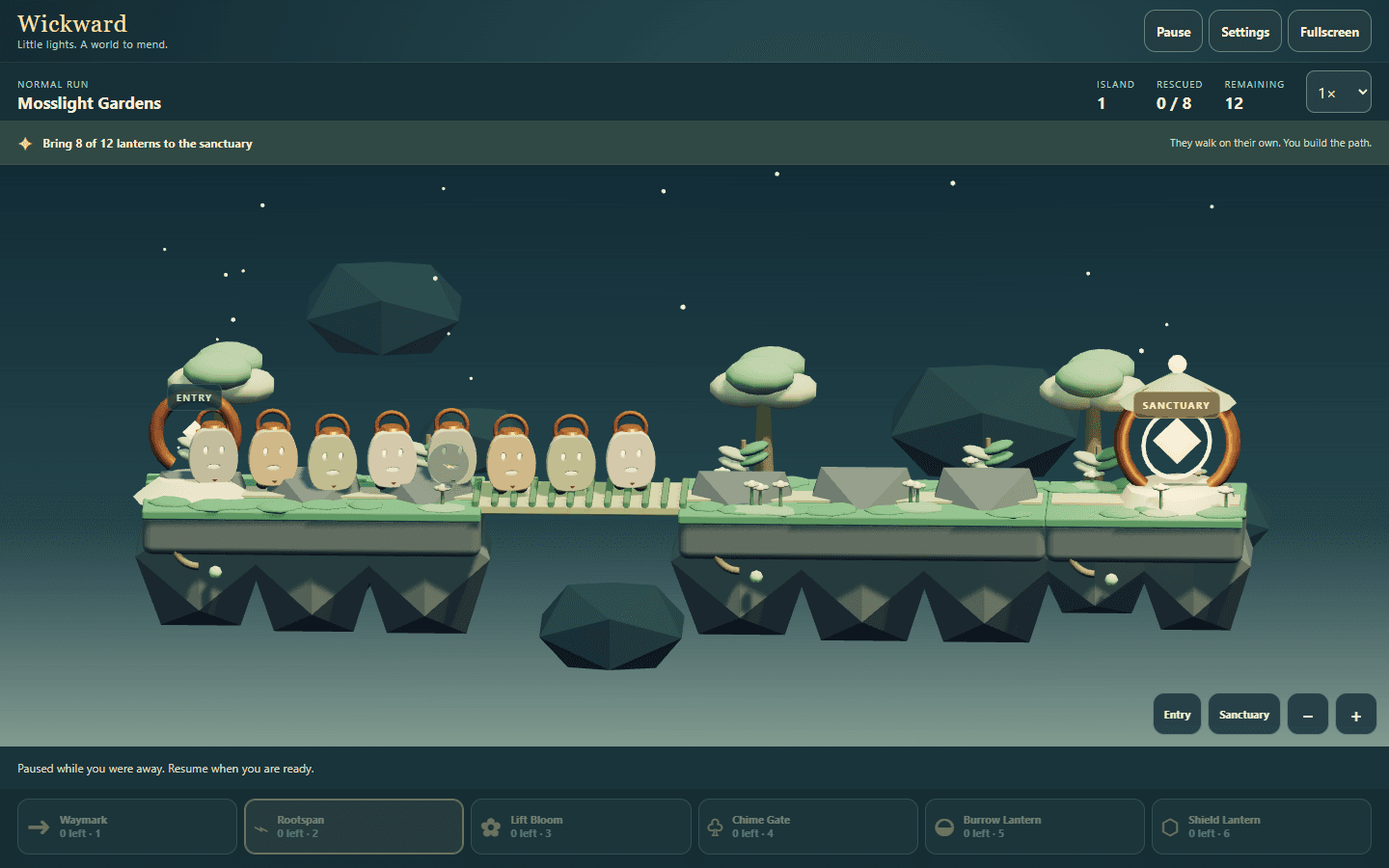This screenshot has height=868, width=1389.
Task: Click the star icon beside objective text
Action: (25, 144)
